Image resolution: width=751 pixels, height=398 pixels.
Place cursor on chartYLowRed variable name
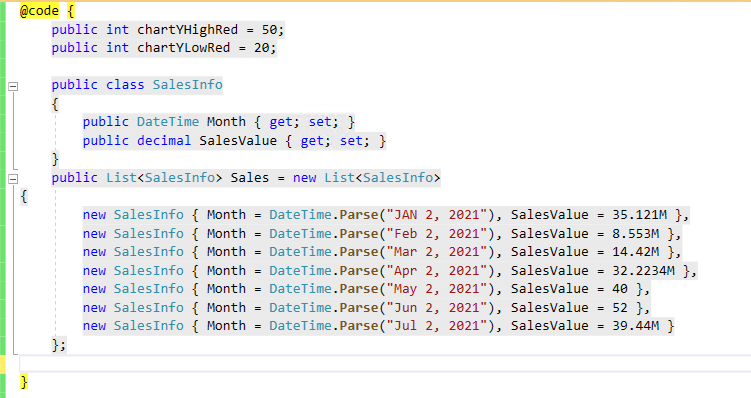183,48
